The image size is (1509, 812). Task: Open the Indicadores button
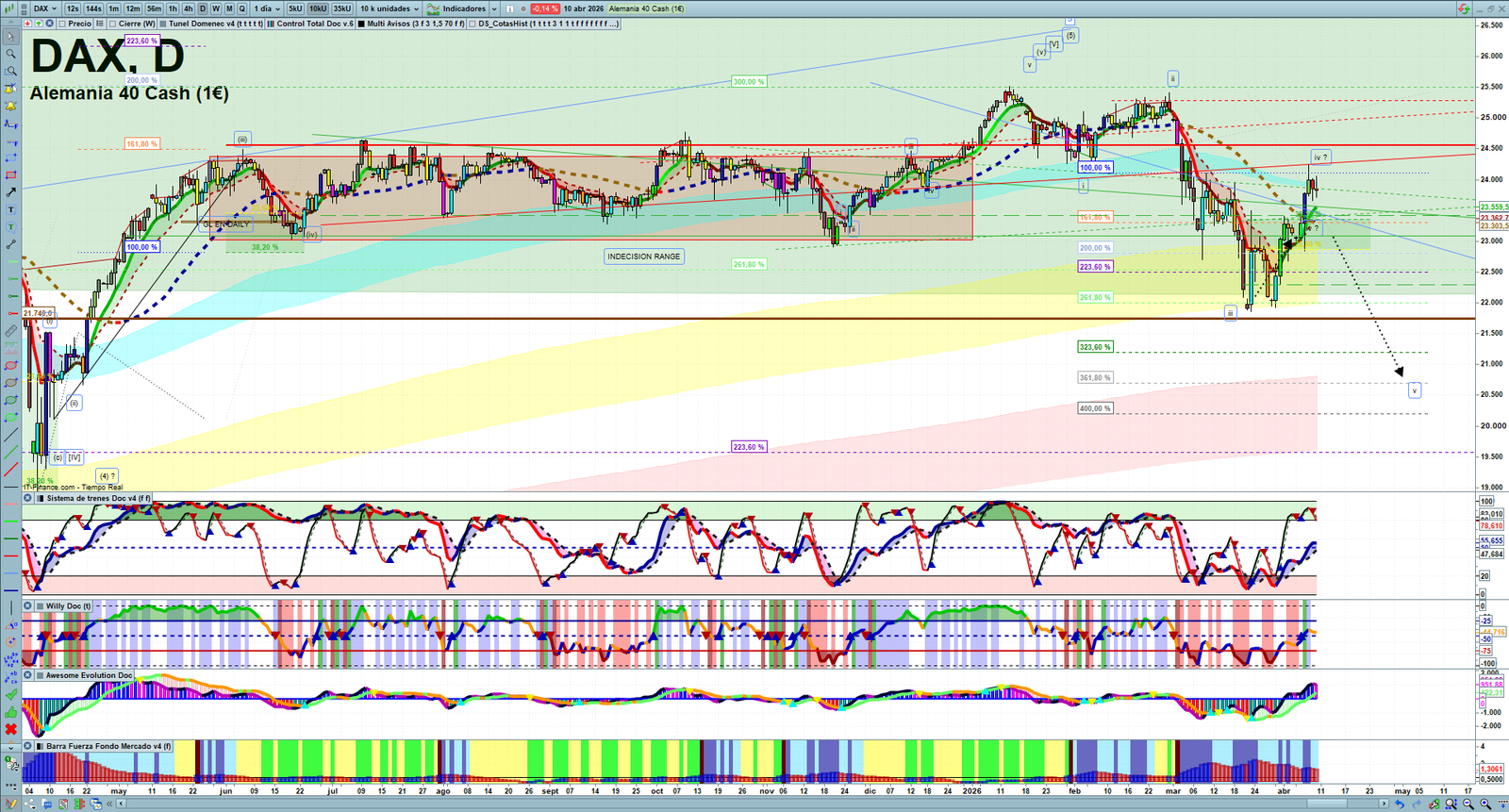tap(457, 8)
